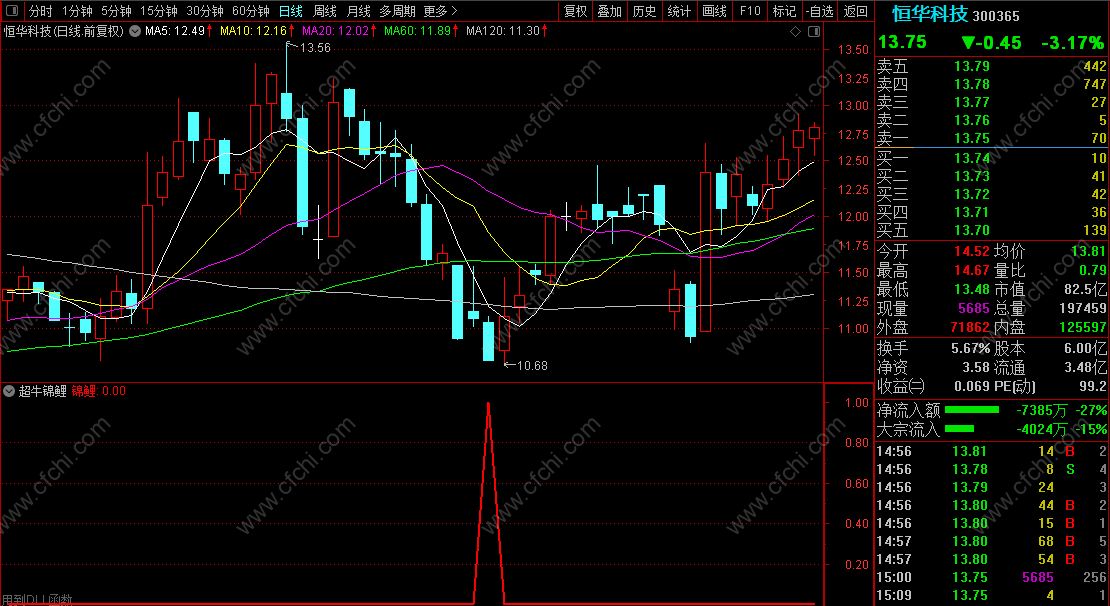
Task: Click the 叠加 overlay button
Action: (x=610, y=11)
